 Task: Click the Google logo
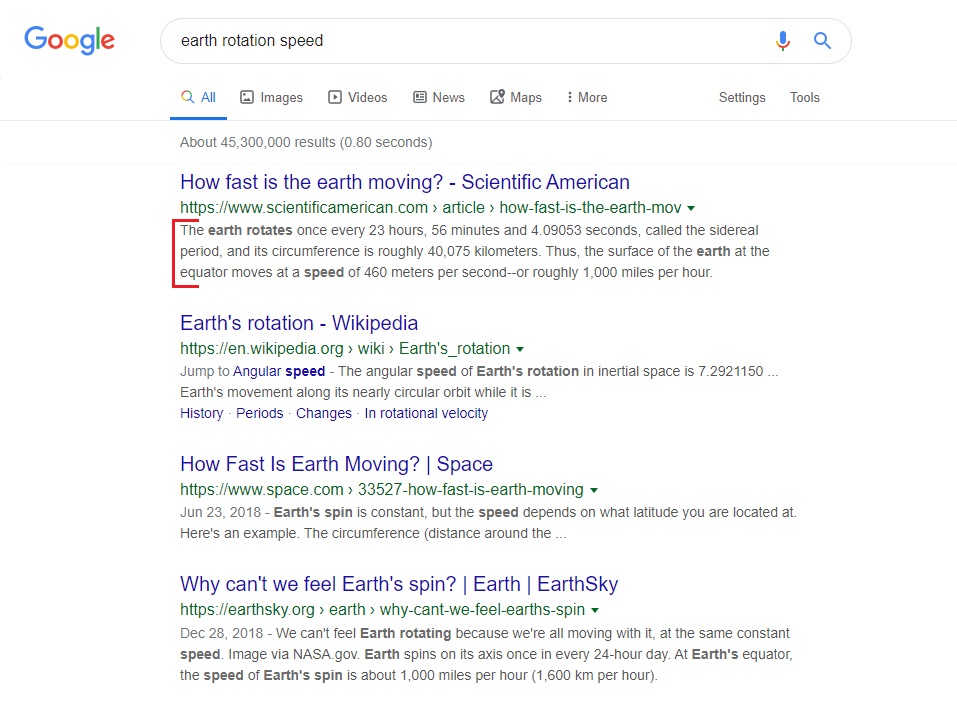coord(69,40)
